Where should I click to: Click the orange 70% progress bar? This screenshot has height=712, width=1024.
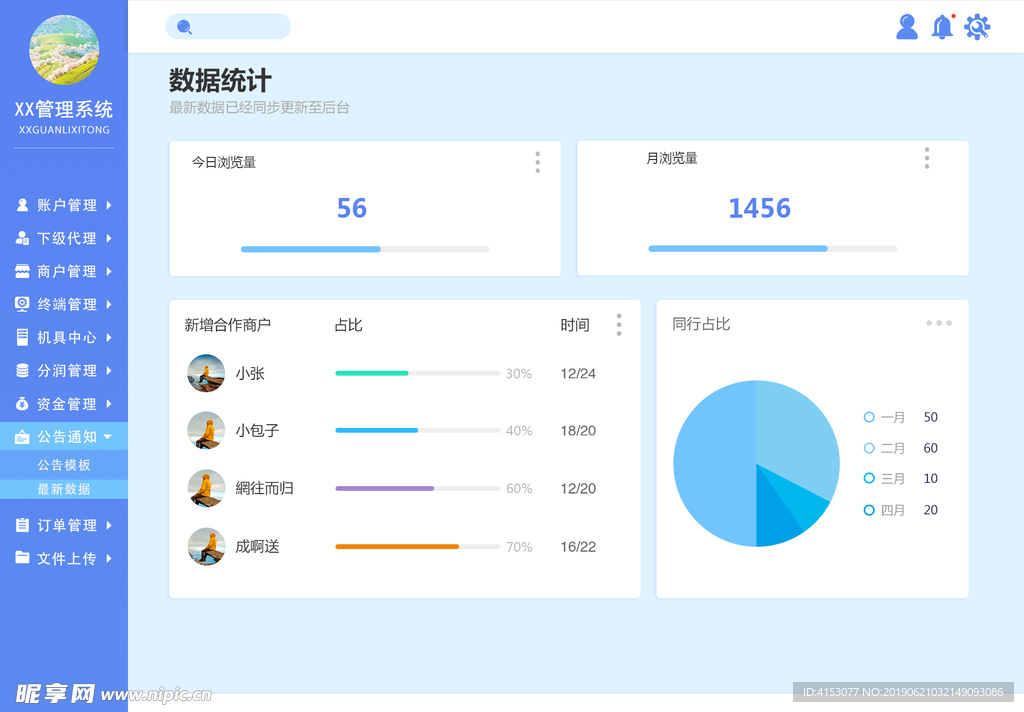click(397, 547)
